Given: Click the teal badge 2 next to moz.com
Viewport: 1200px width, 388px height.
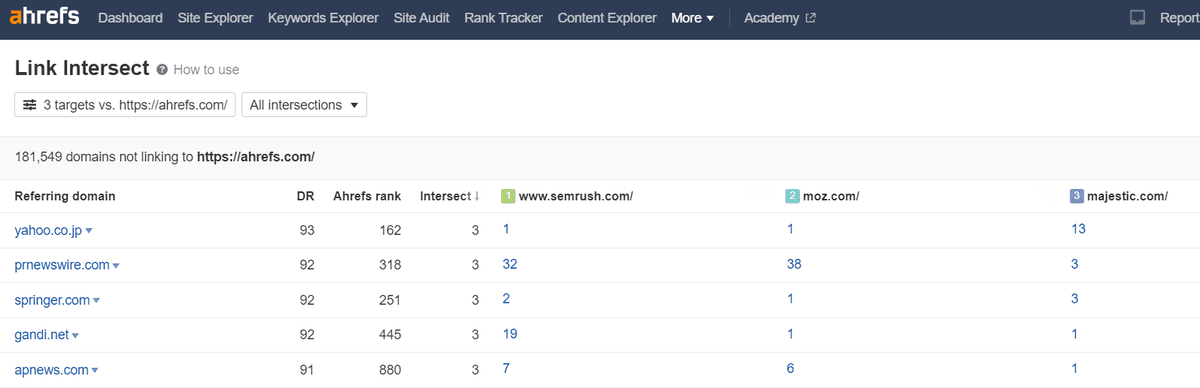Looking at the screenshot, I should coord(793,196).
